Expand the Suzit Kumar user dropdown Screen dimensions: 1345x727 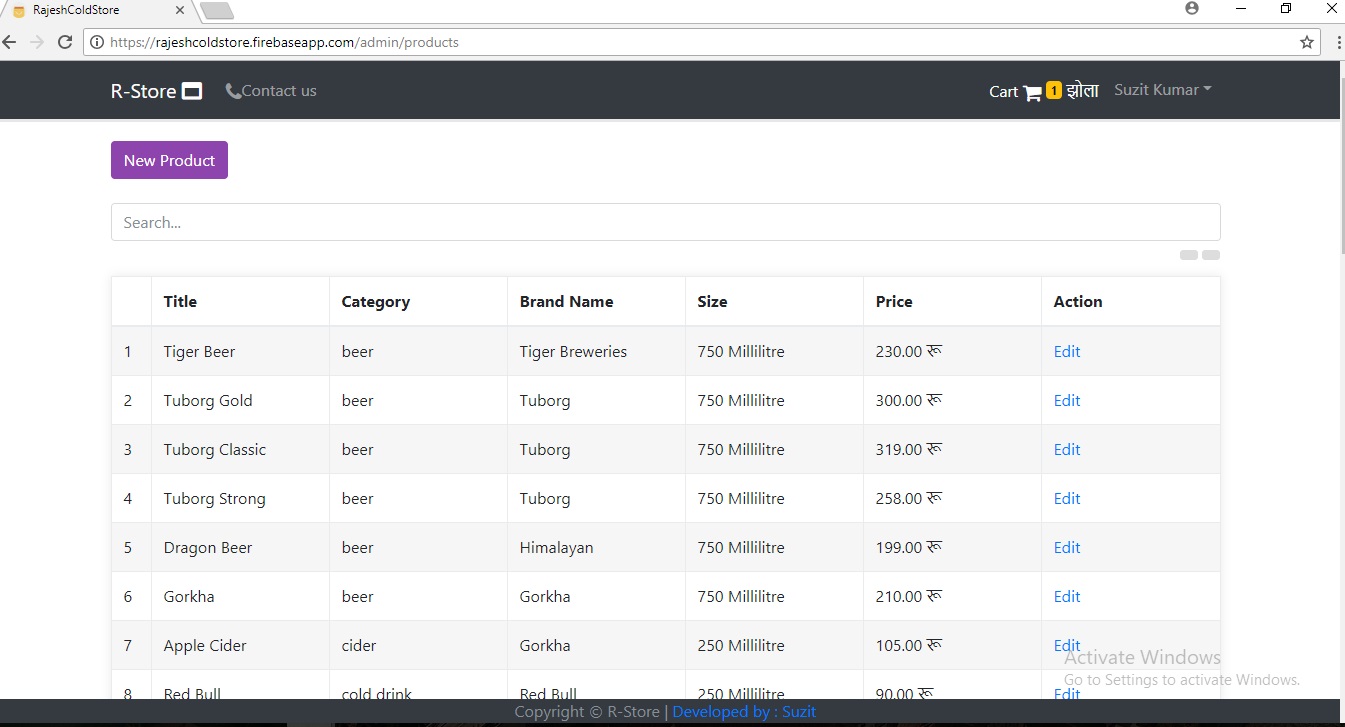click(1162, 90)
